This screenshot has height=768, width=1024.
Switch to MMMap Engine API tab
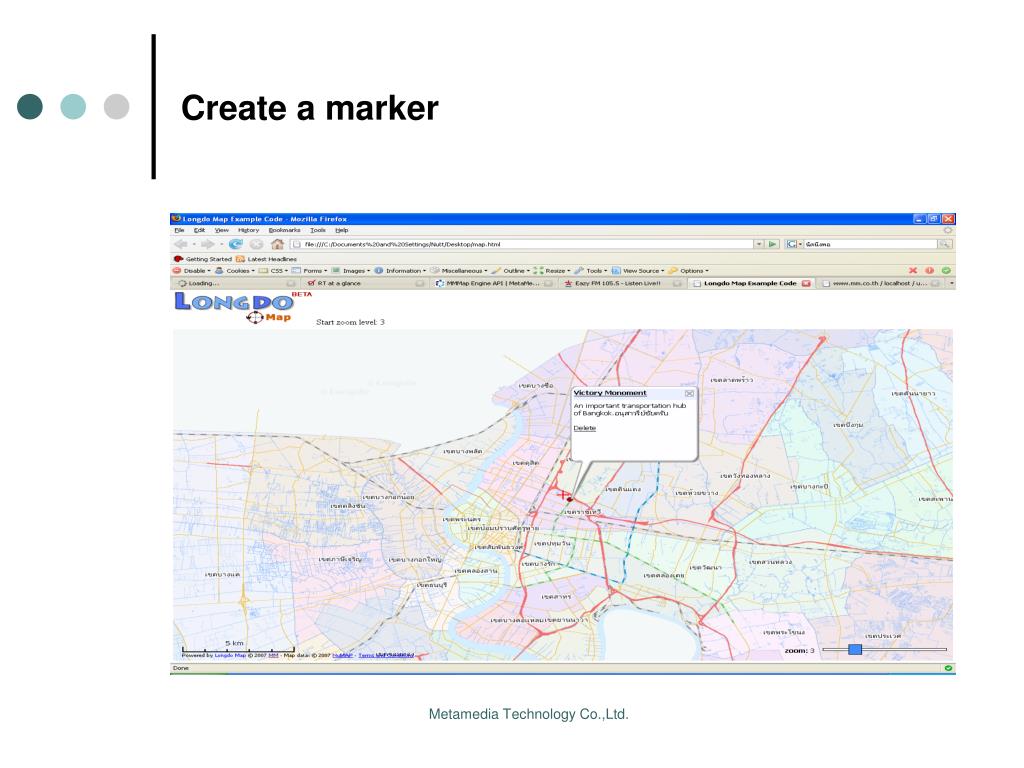[492, 283]
